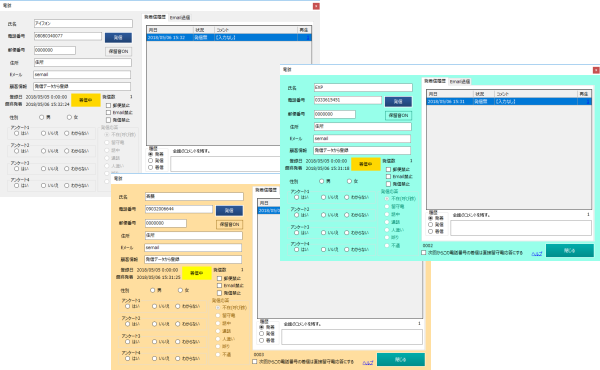Click yellow 着信中 indicator in green window
This screenshot has height=370, width=600.
pyautogui.click(x=366, y=164)
